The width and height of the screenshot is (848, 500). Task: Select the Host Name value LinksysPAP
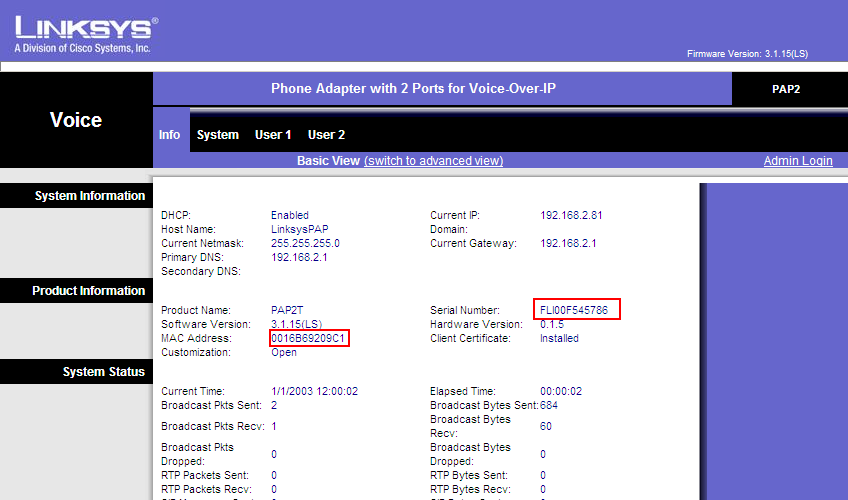pyautogui.click(x=300, y=229)
